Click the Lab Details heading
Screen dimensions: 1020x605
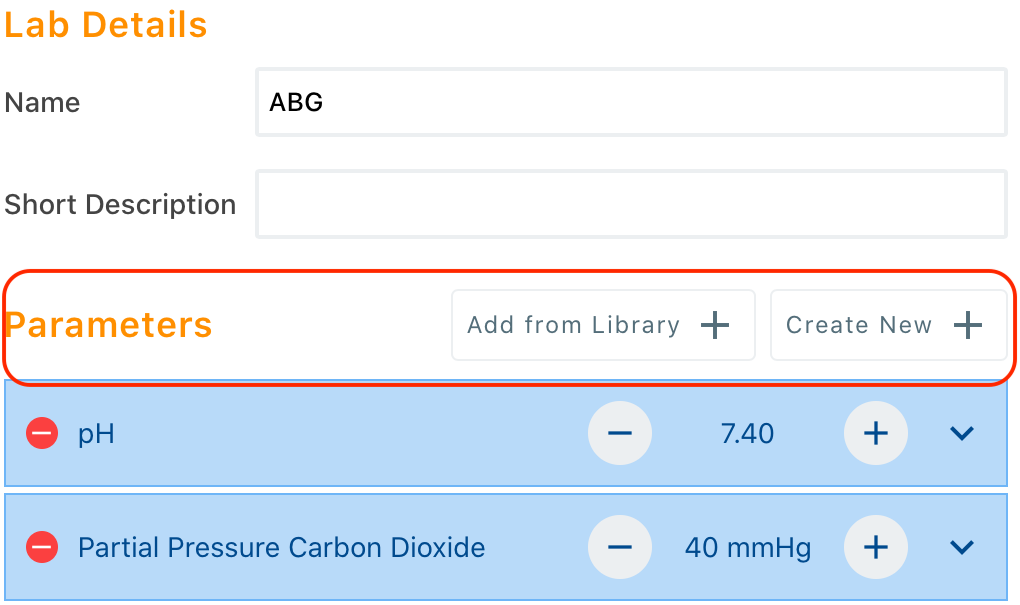tap(106, 25)
